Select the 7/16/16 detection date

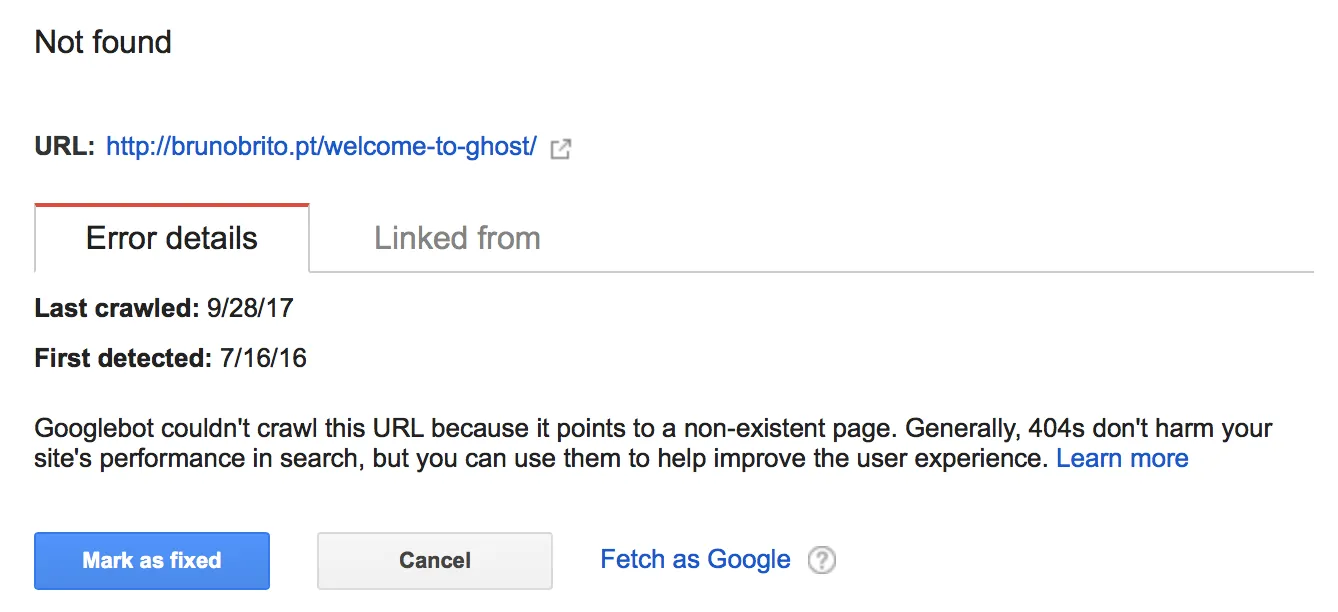pos(263,358)
